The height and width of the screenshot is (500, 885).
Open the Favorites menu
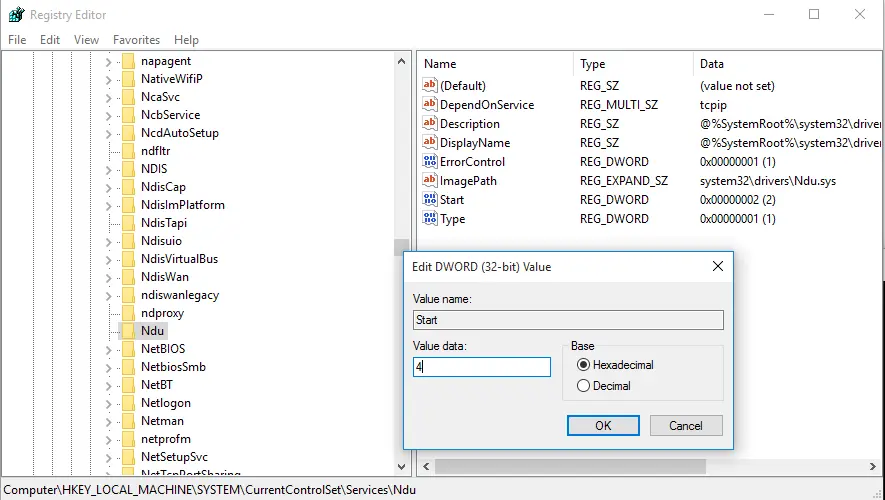click(137, 40)
